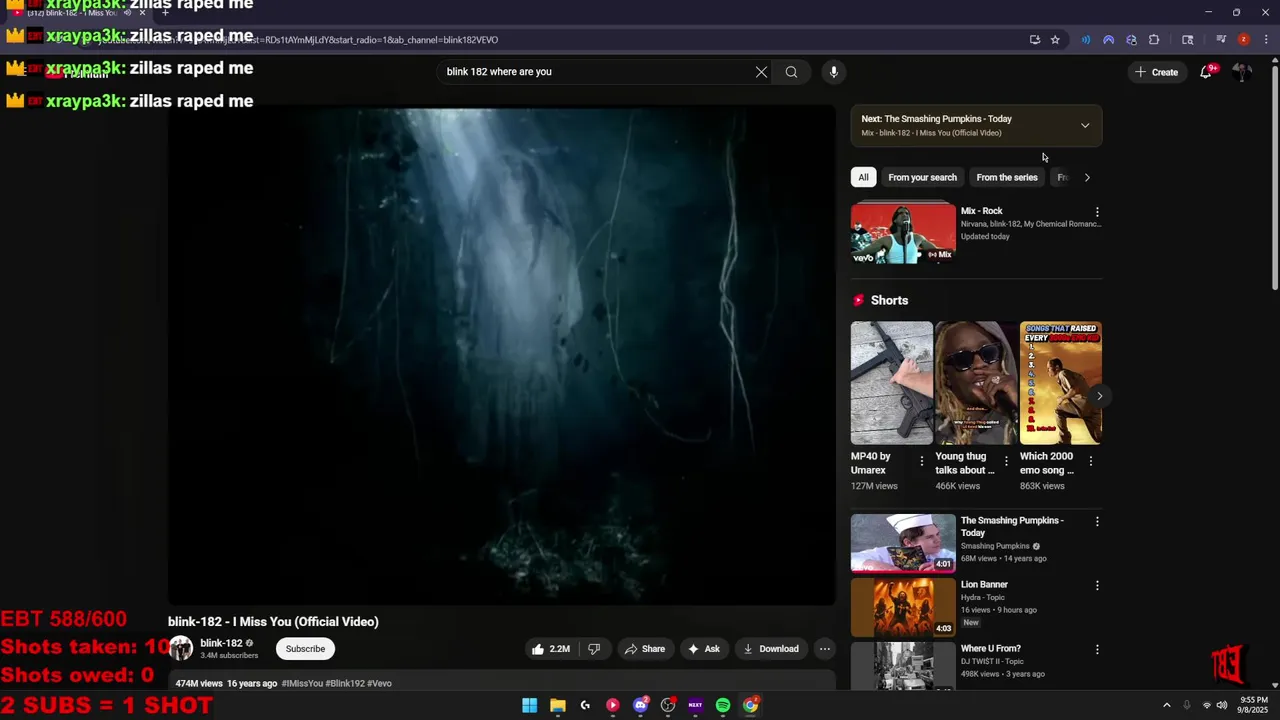Click the video player to pause
1280x720 pixels.
coord(501,355)
